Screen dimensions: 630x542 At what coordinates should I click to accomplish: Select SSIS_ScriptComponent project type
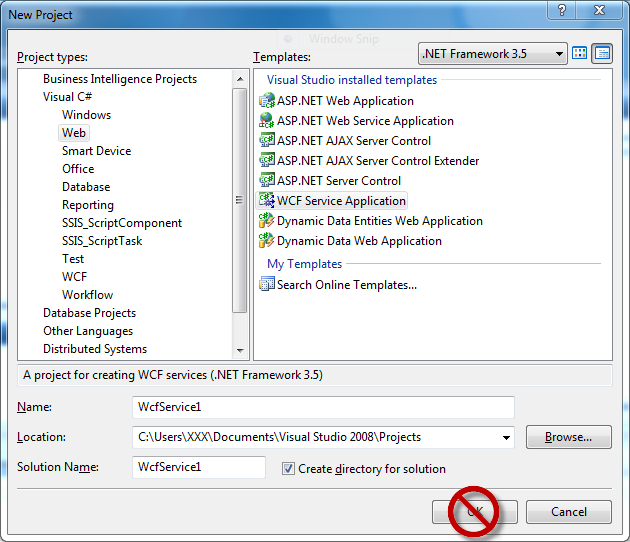click(x=122, y=223)
